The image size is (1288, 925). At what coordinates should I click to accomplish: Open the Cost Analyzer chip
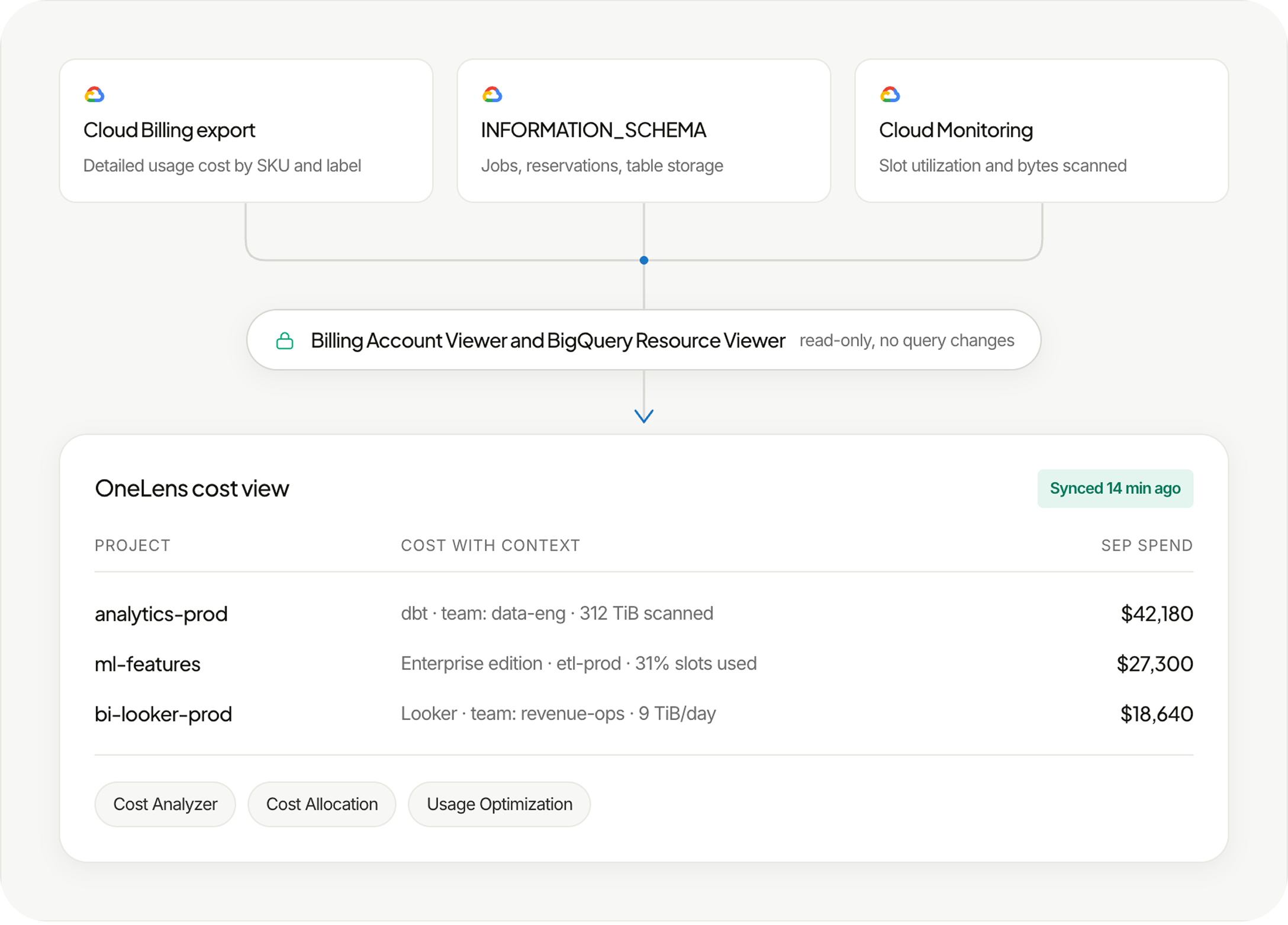[165, 804]
